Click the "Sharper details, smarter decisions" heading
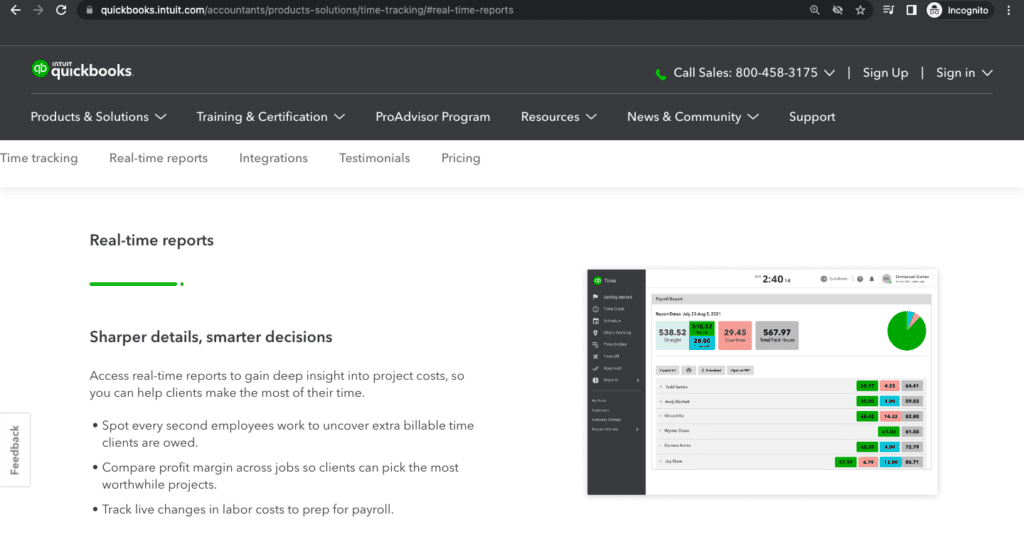This screenshot has width=1024, height=559. click(x=211, y=337)
